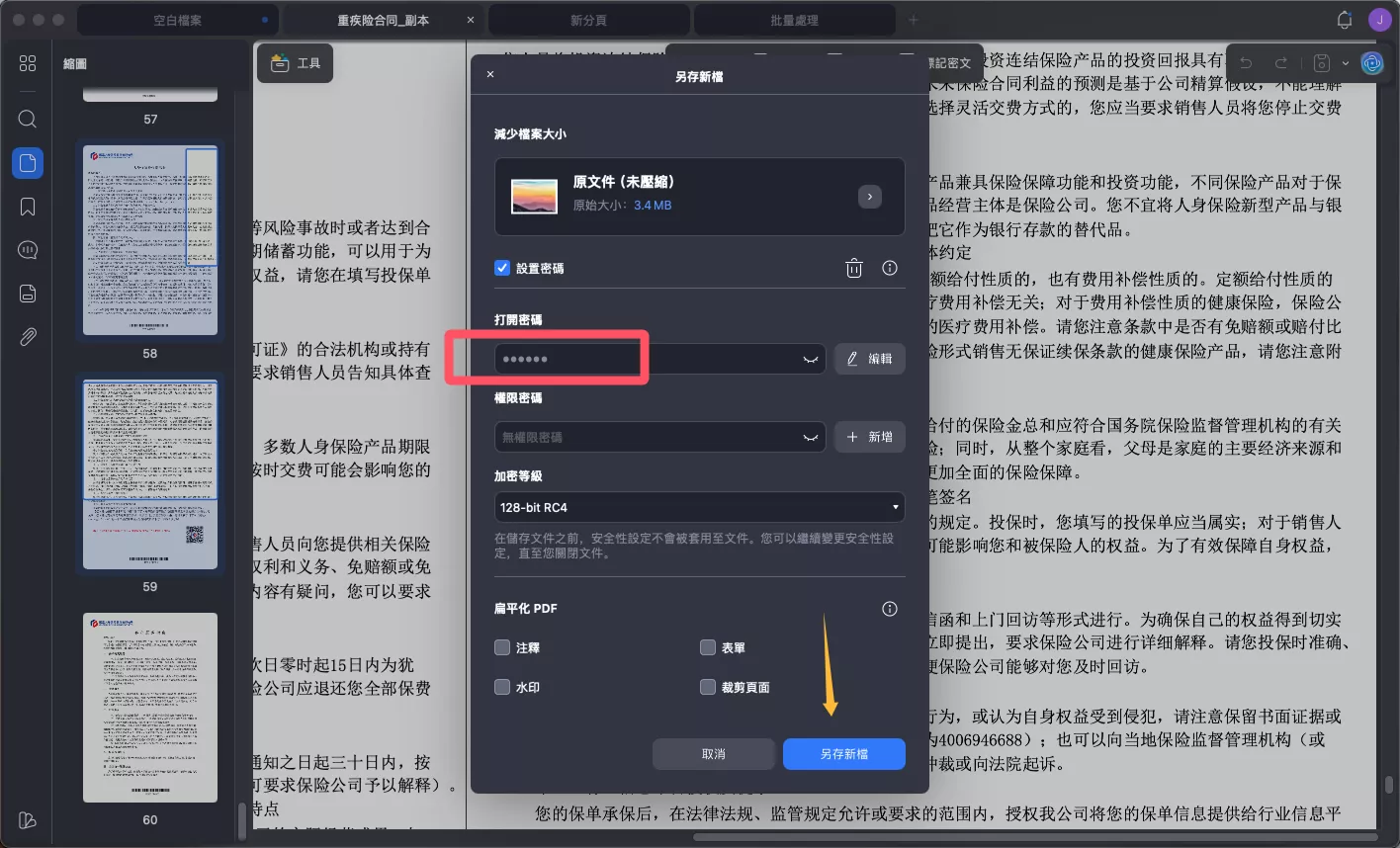This screenshot has height=848, width=1400.
Task: Click the save disk icon
Action: point(1321,63)
